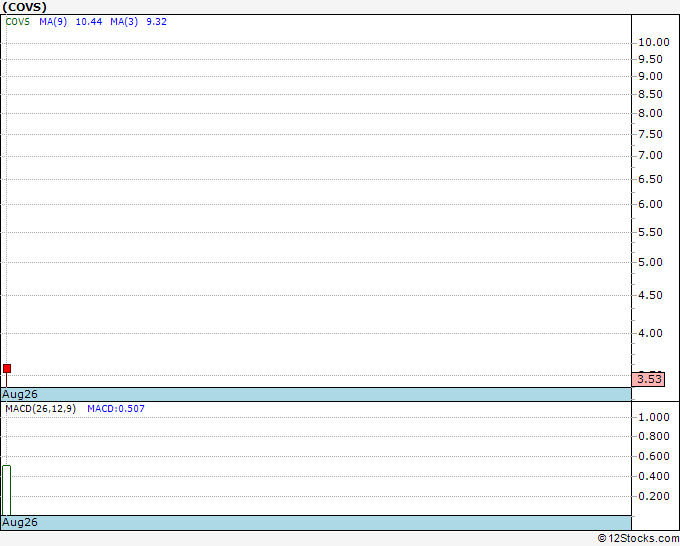Click the 1.000 MACD axis label

tap(654, 417)
